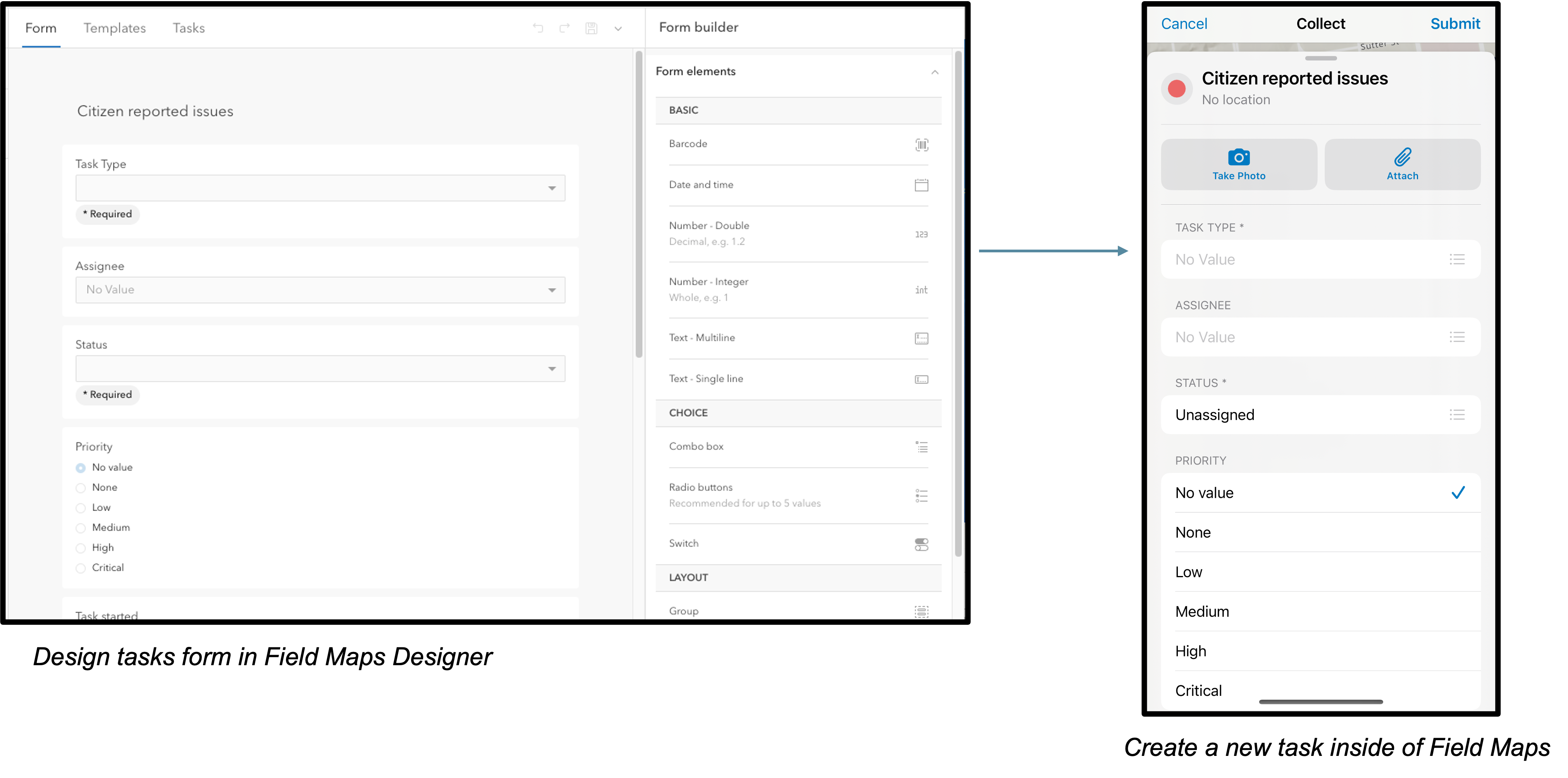This screenshot has width=1568, height=778.
Task: Tap the Take Photo button
Action: pos(1239,164)
